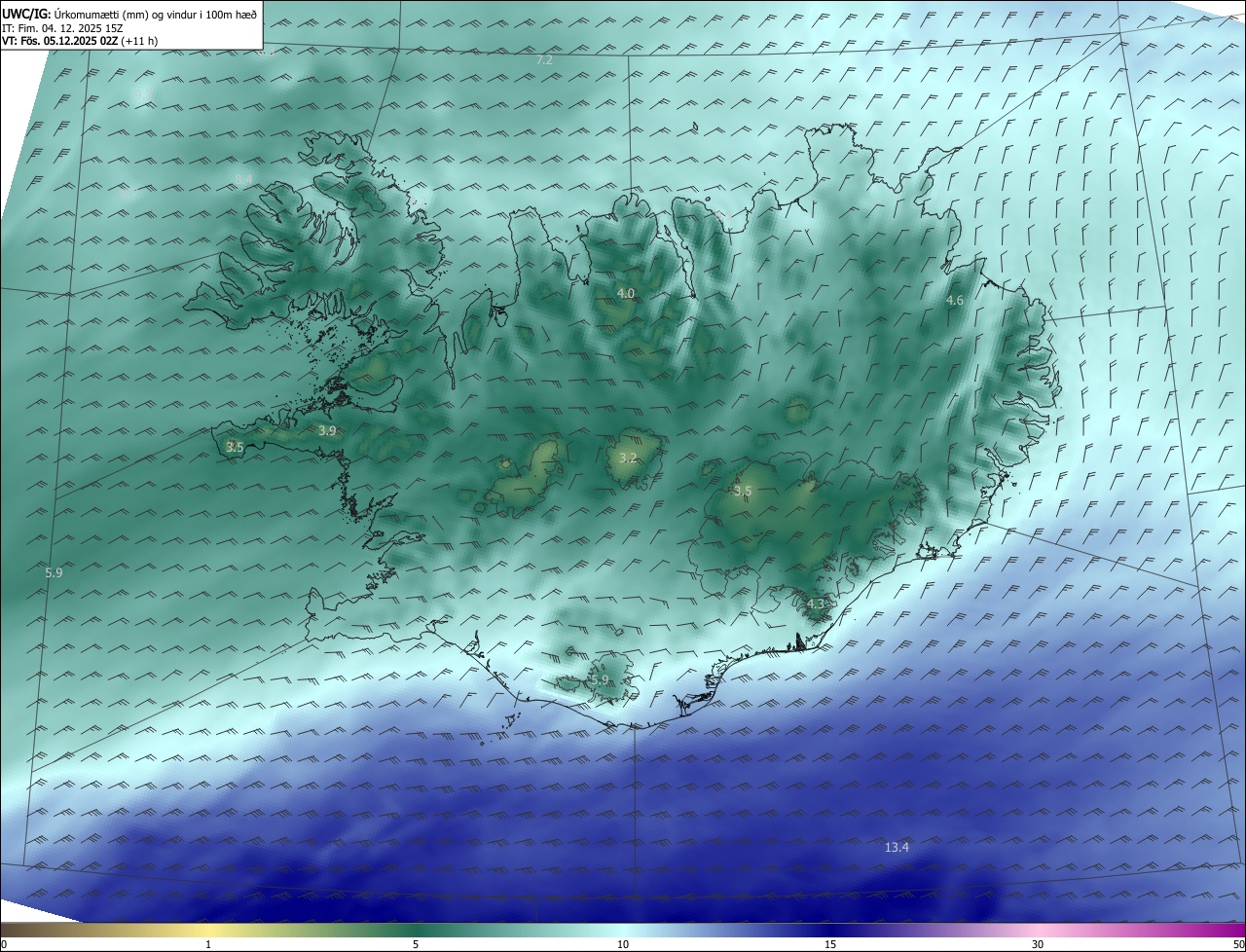Click the initial time line "IT: Fim. 04. 12. 2025 15Z"
Viewport: 1246px width, 952px height.
(x=62, y=27)
